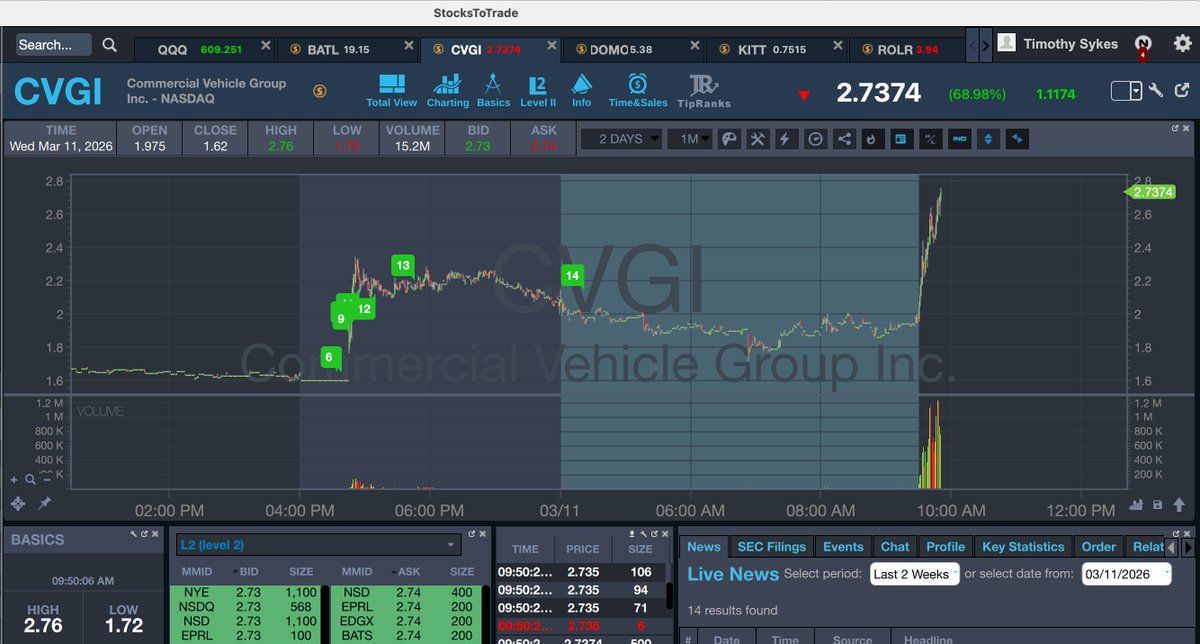Click the save icon below chart
Image resolution: width=1200 pixels, height=644 pixels.
tap(1157, 505)
